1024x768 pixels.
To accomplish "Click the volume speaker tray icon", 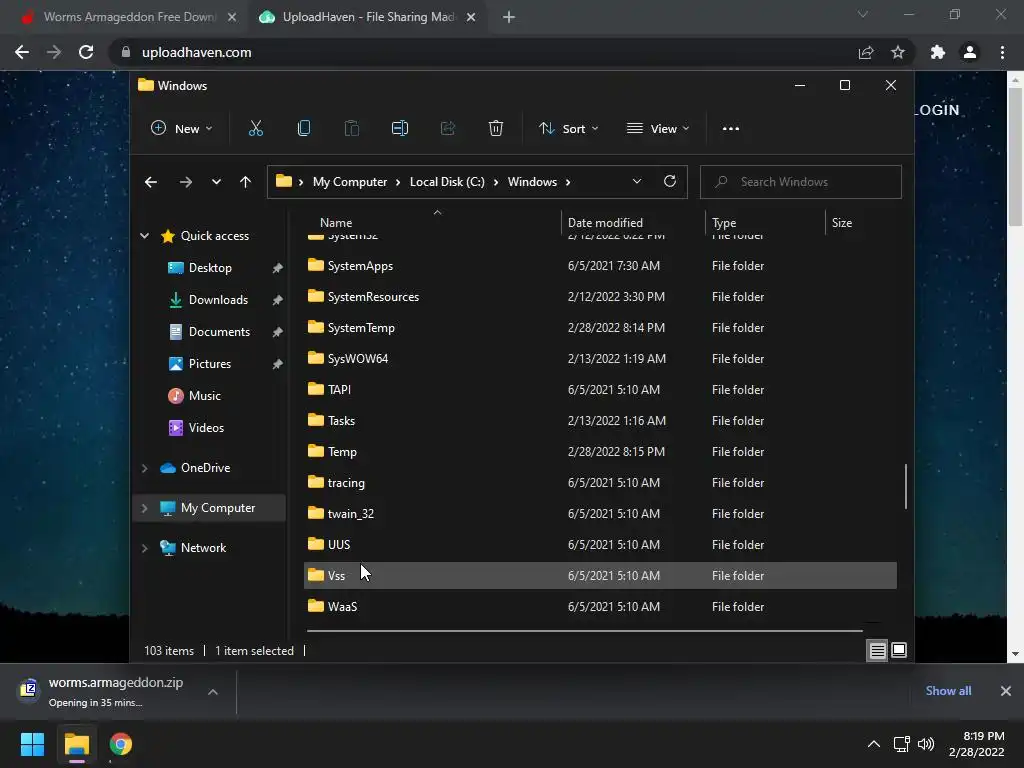I will 926,744.
